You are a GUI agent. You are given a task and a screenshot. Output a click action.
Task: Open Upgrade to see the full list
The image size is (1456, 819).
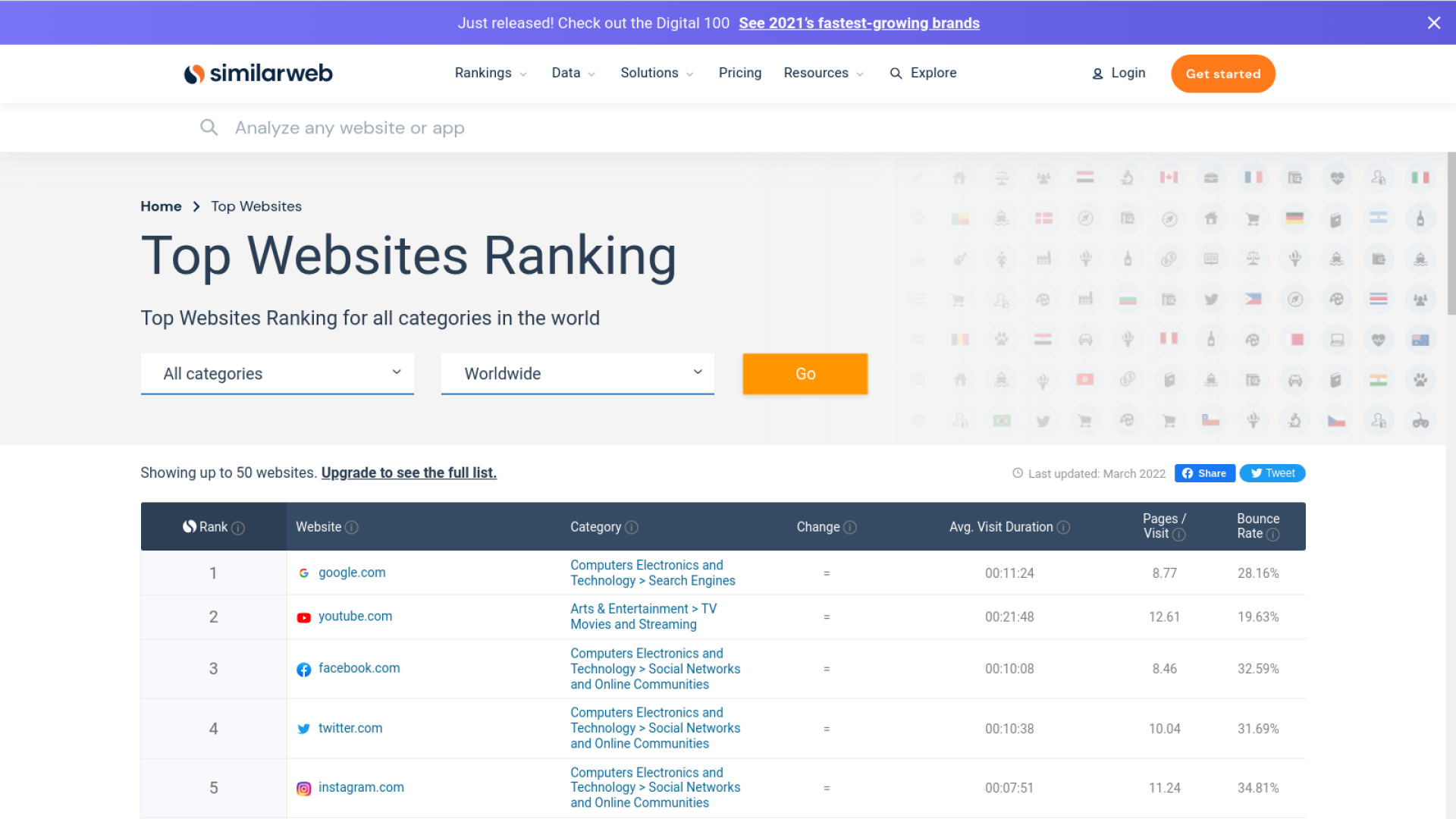[409, 472]
